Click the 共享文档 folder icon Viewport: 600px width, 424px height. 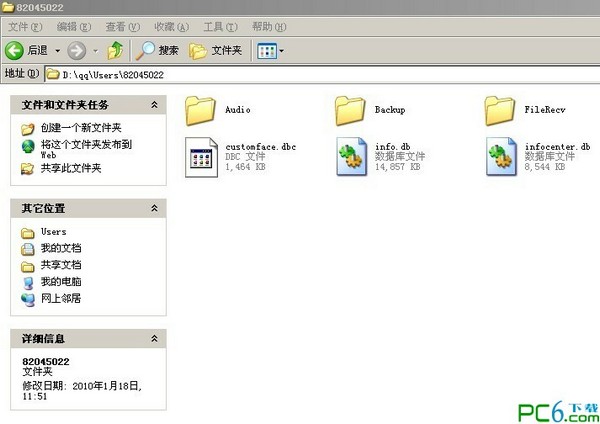tap(28, 267)
